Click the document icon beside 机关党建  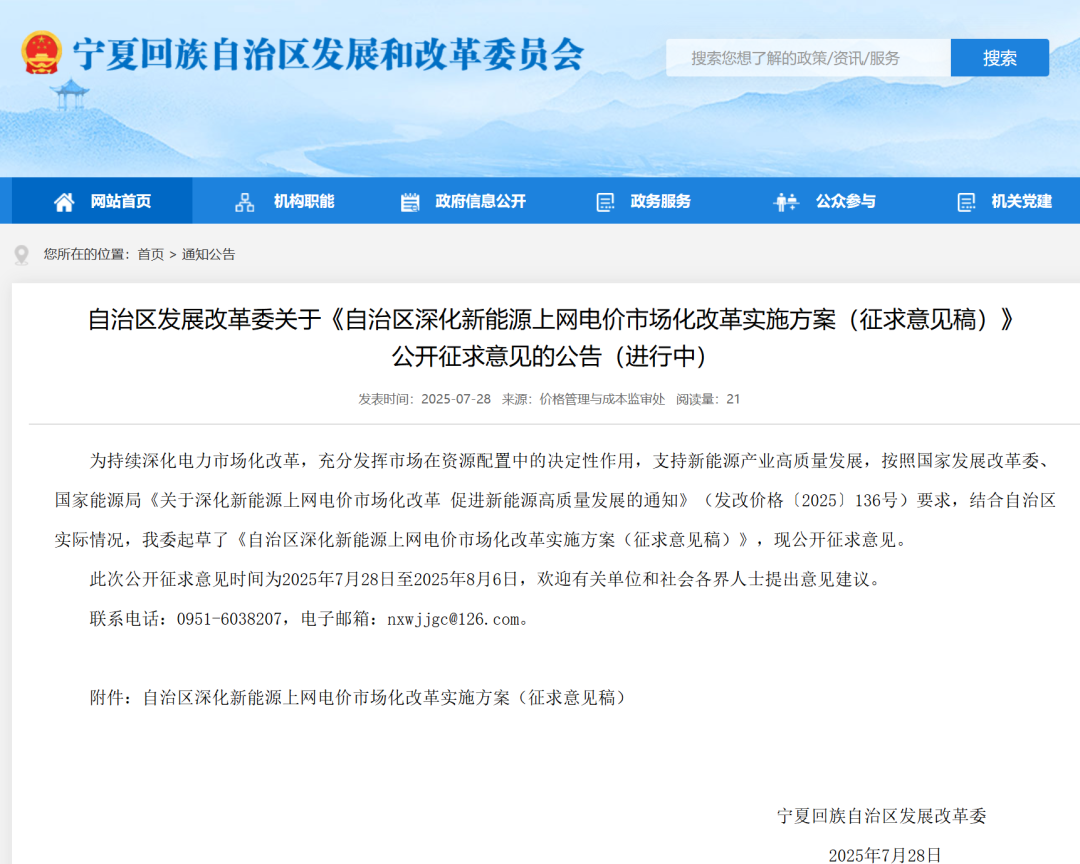[966, 202]
